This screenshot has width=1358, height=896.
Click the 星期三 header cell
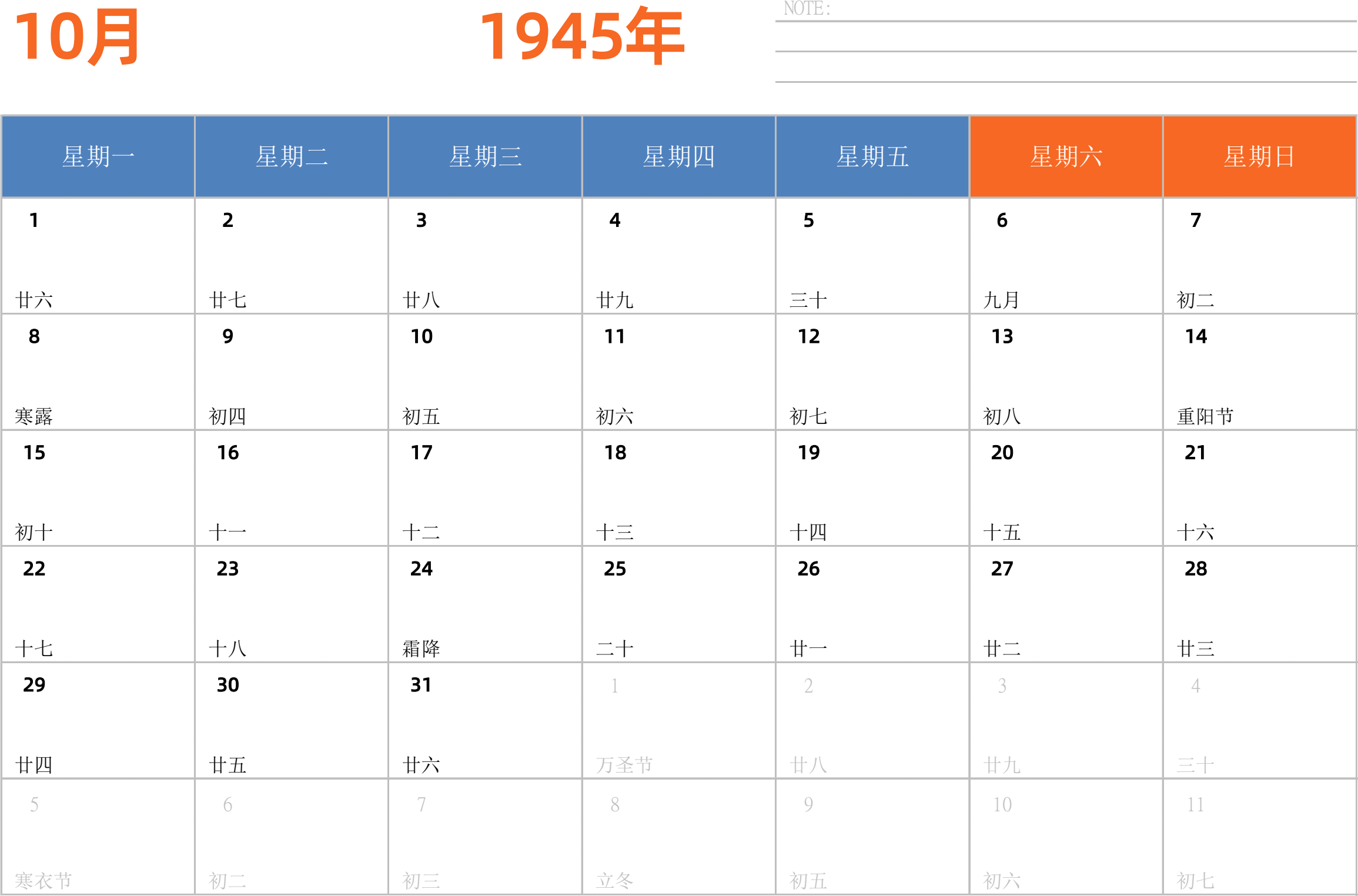(485, 156)
